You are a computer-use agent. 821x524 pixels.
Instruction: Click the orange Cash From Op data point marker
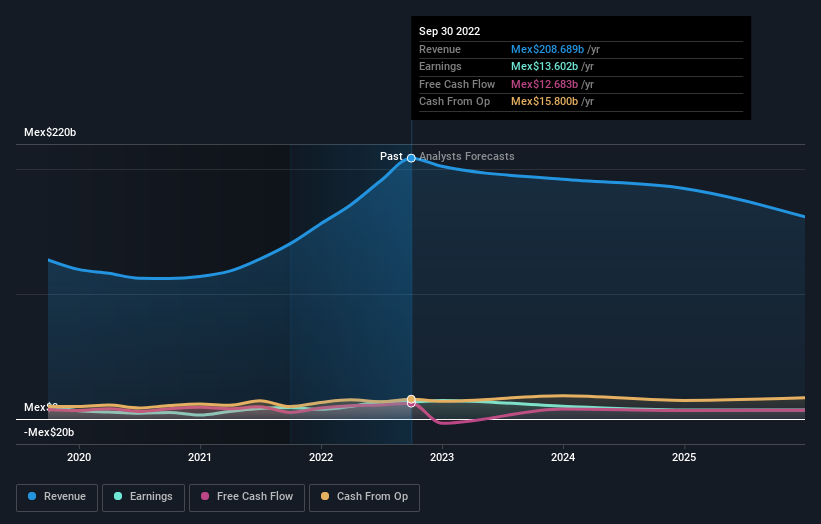click(412, 399)
